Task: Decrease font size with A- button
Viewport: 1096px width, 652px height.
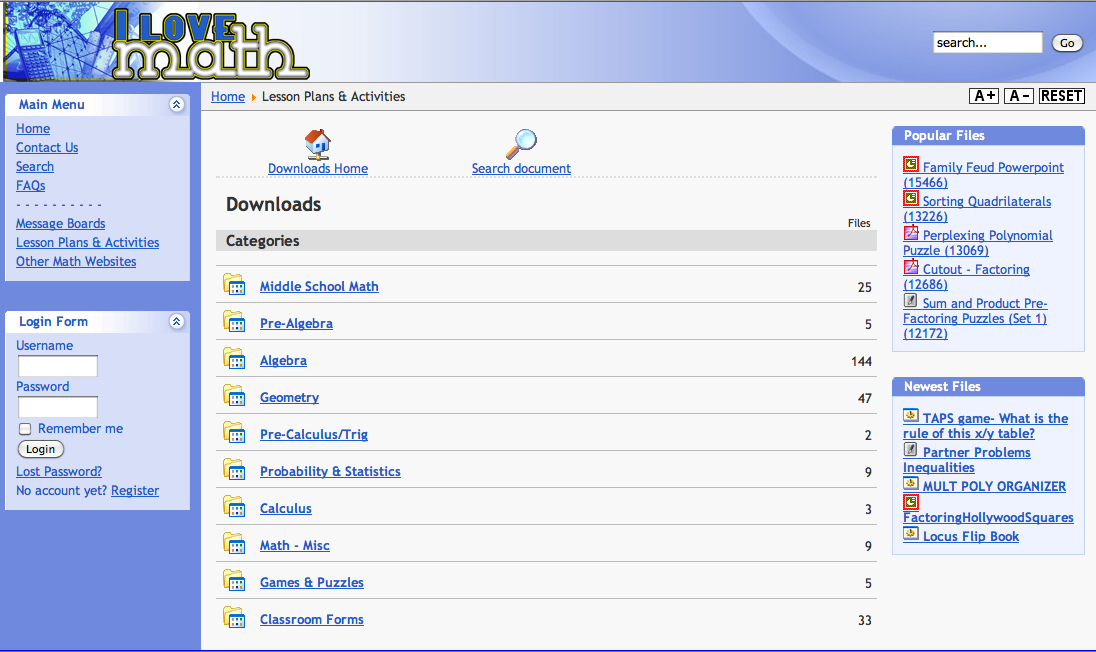Action: click(x=1019, y=96)
